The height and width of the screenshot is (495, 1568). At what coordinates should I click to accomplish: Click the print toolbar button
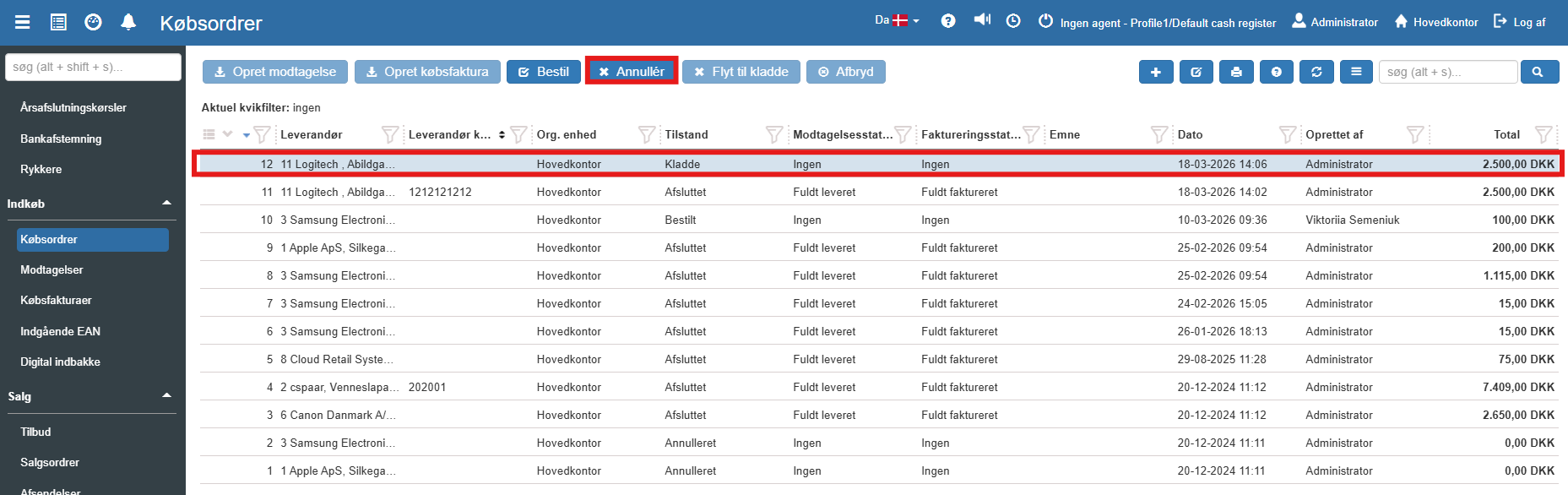[x=1236, y=72]
